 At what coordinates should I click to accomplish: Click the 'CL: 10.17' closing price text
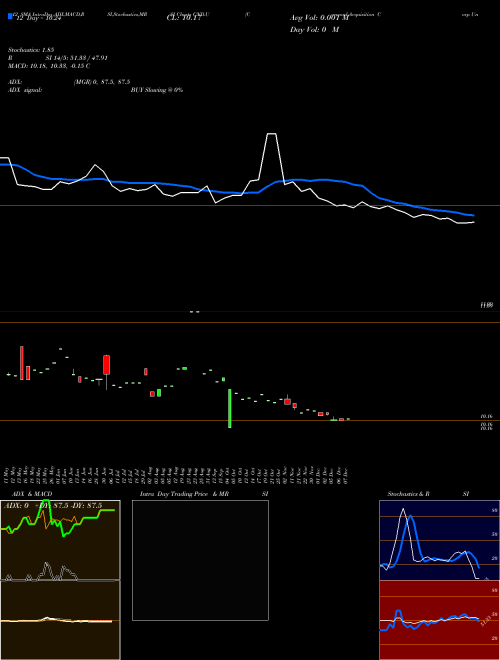click(184, 18)
